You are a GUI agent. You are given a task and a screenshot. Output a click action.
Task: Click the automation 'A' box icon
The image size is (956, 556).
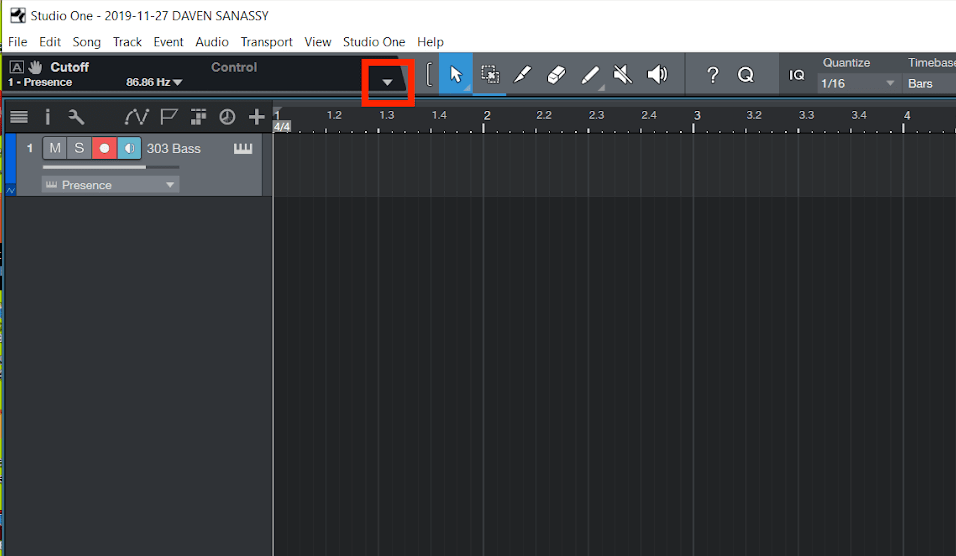coord(16,67)
